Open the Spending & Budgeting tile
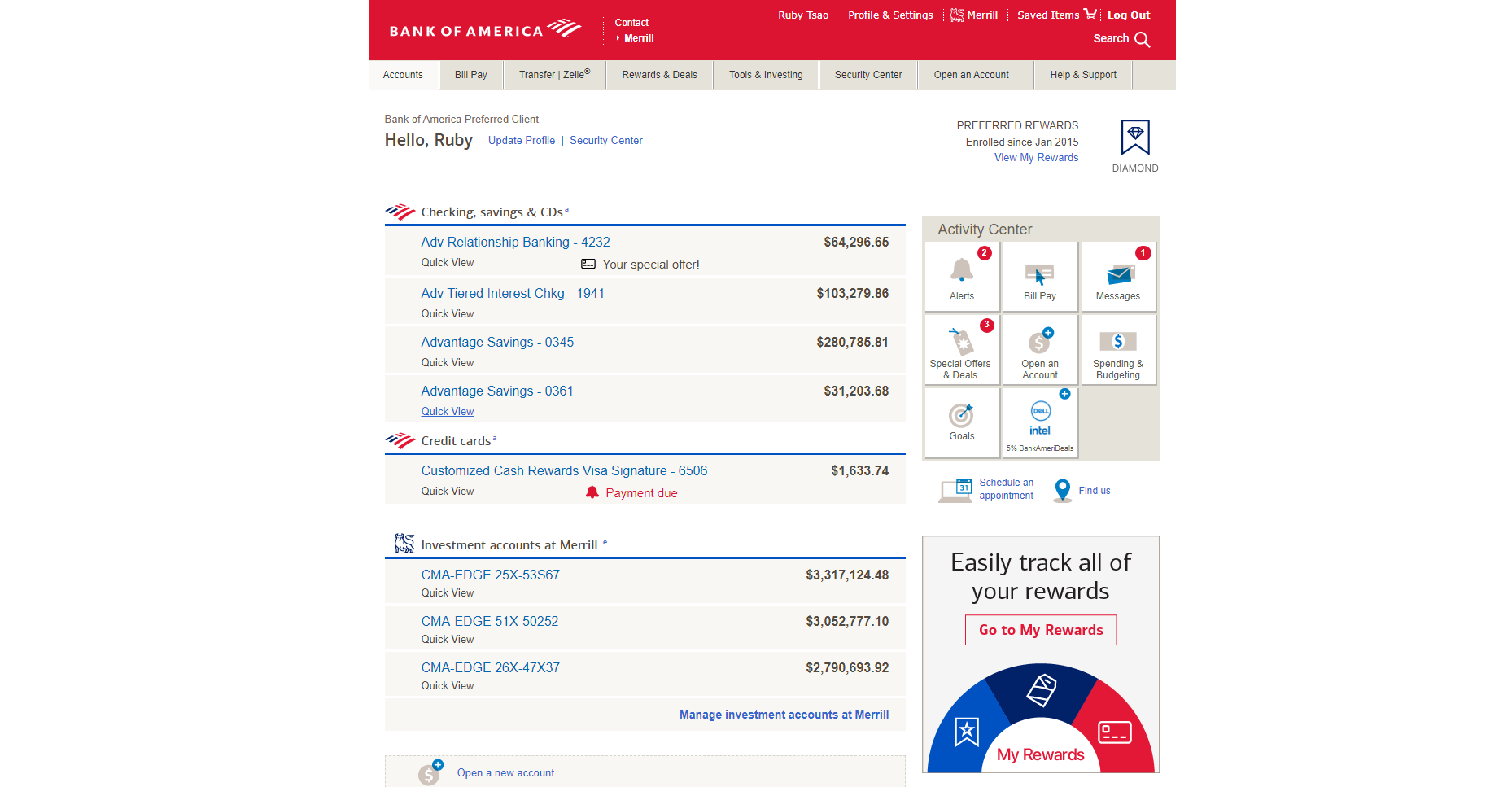The height and width of the screenshot is (787, 1512). click(1118, 351)
